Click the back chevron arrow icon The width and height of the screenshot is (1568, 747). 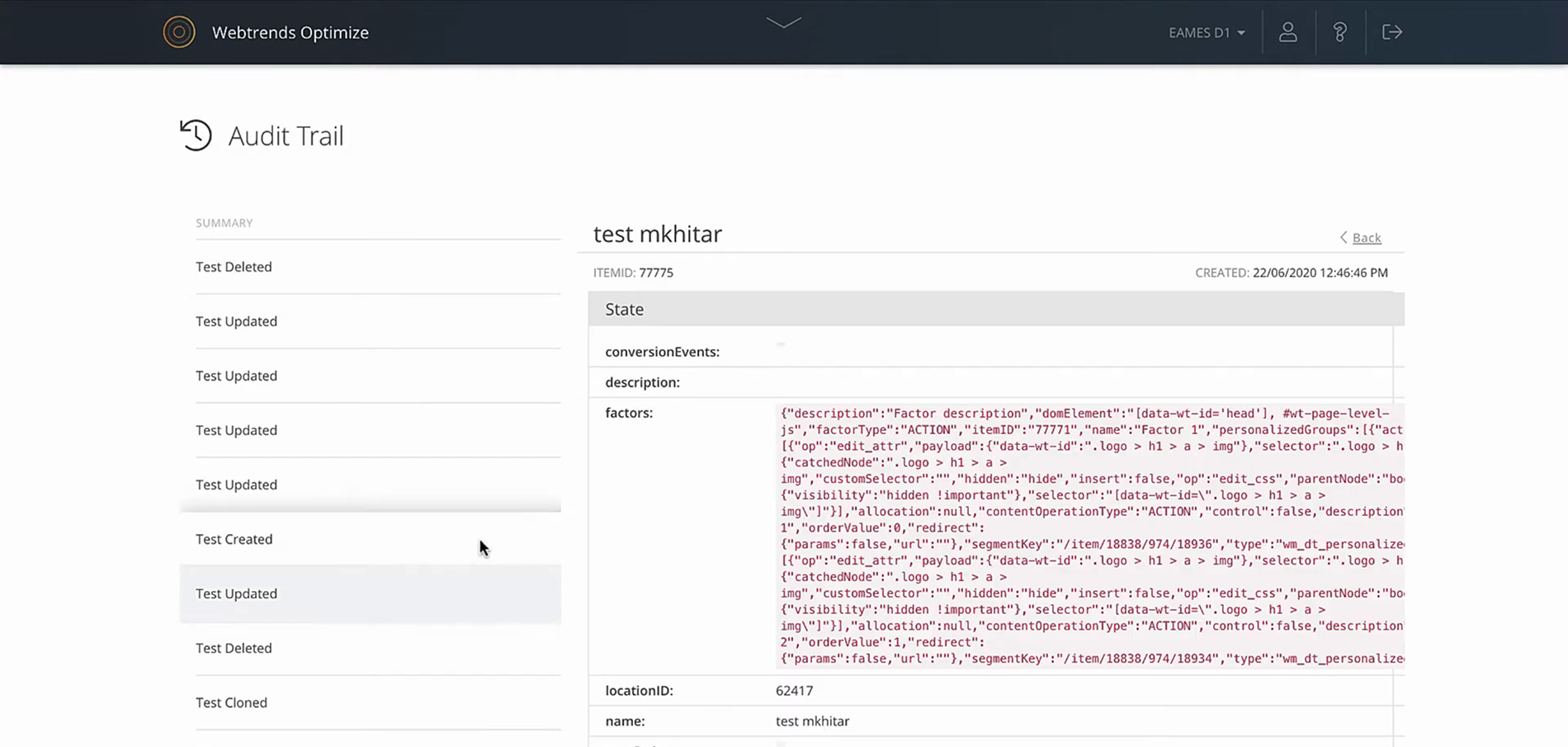pos(1344,238)
